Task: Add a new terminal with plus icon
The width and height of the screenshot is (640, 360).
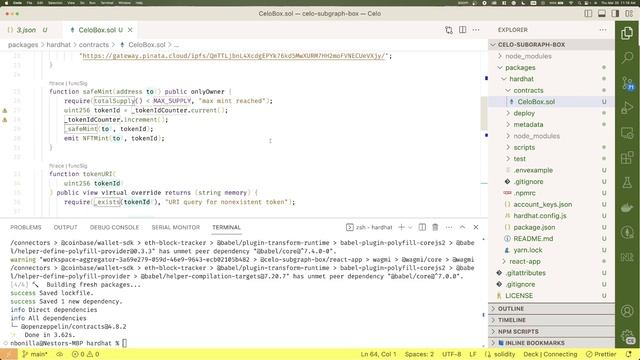Action: click(401, 227)
